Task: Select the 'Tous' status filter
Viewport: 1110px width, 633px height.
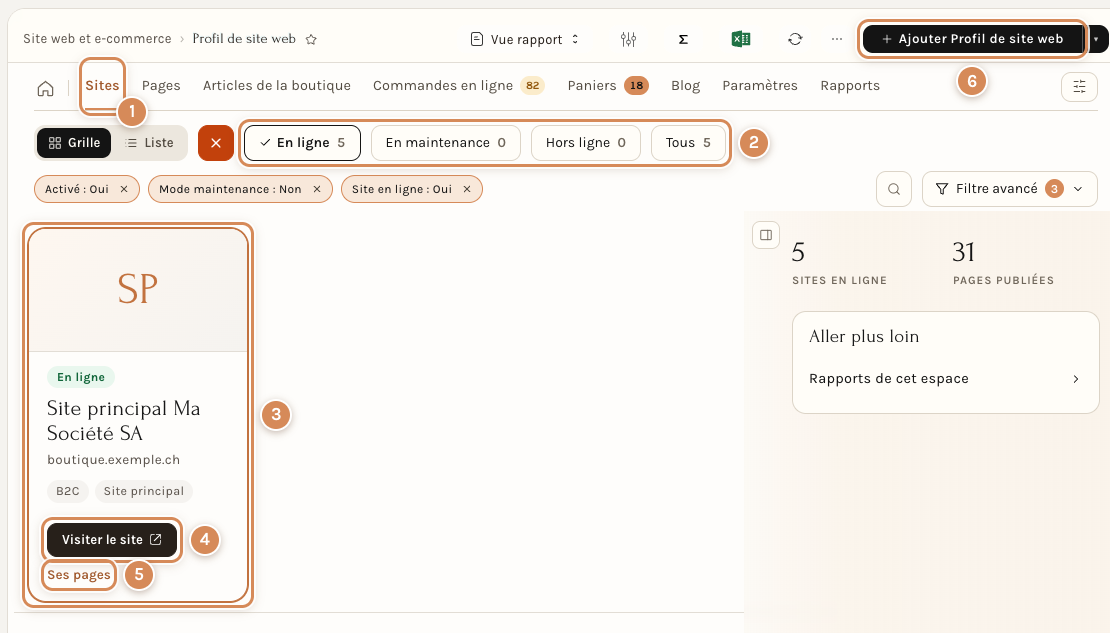Action: pos(688,143)
